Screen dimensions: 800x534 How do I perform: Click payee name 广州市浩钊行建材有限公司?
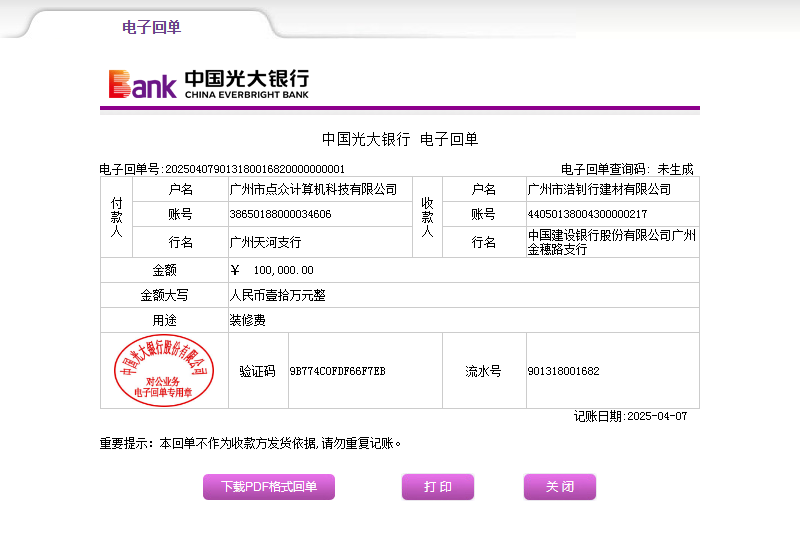(599, 189)
